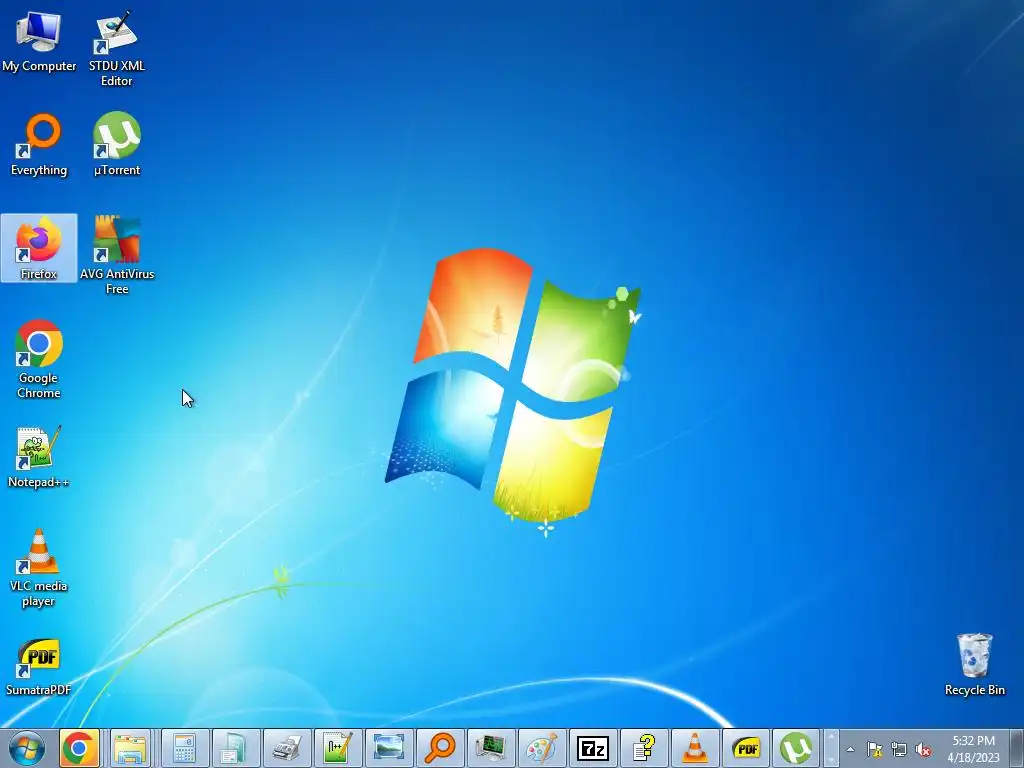Open the help question-mark taskbar icon

click(643, 748)
